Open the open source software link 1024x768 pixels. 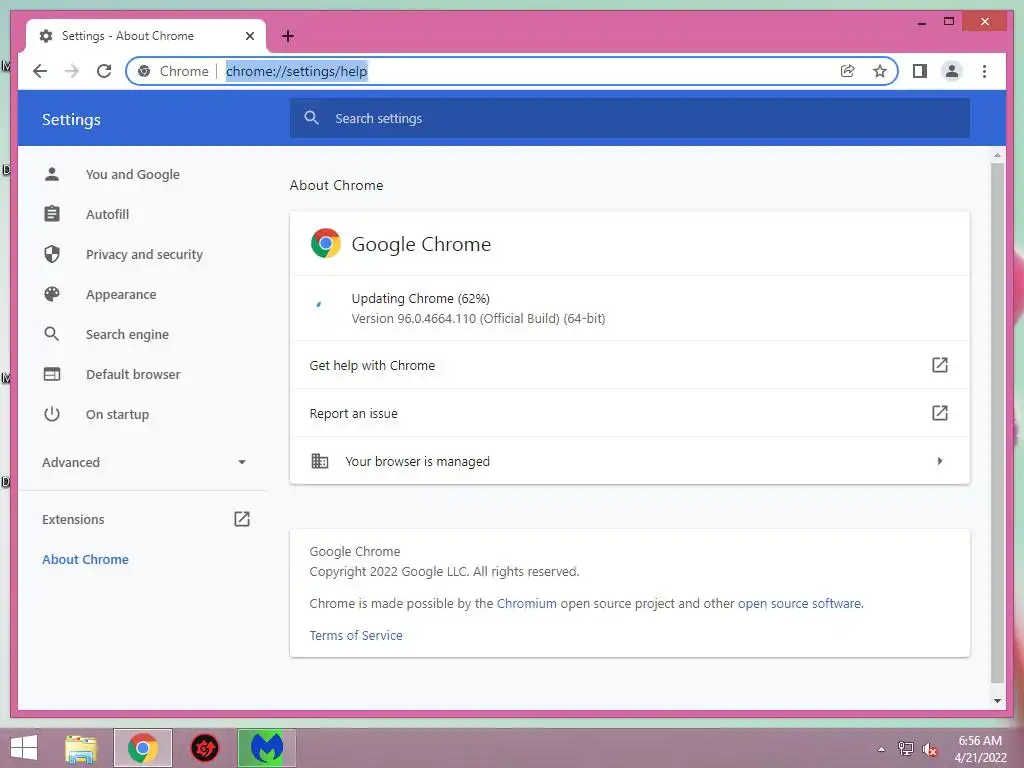[799, 603]
